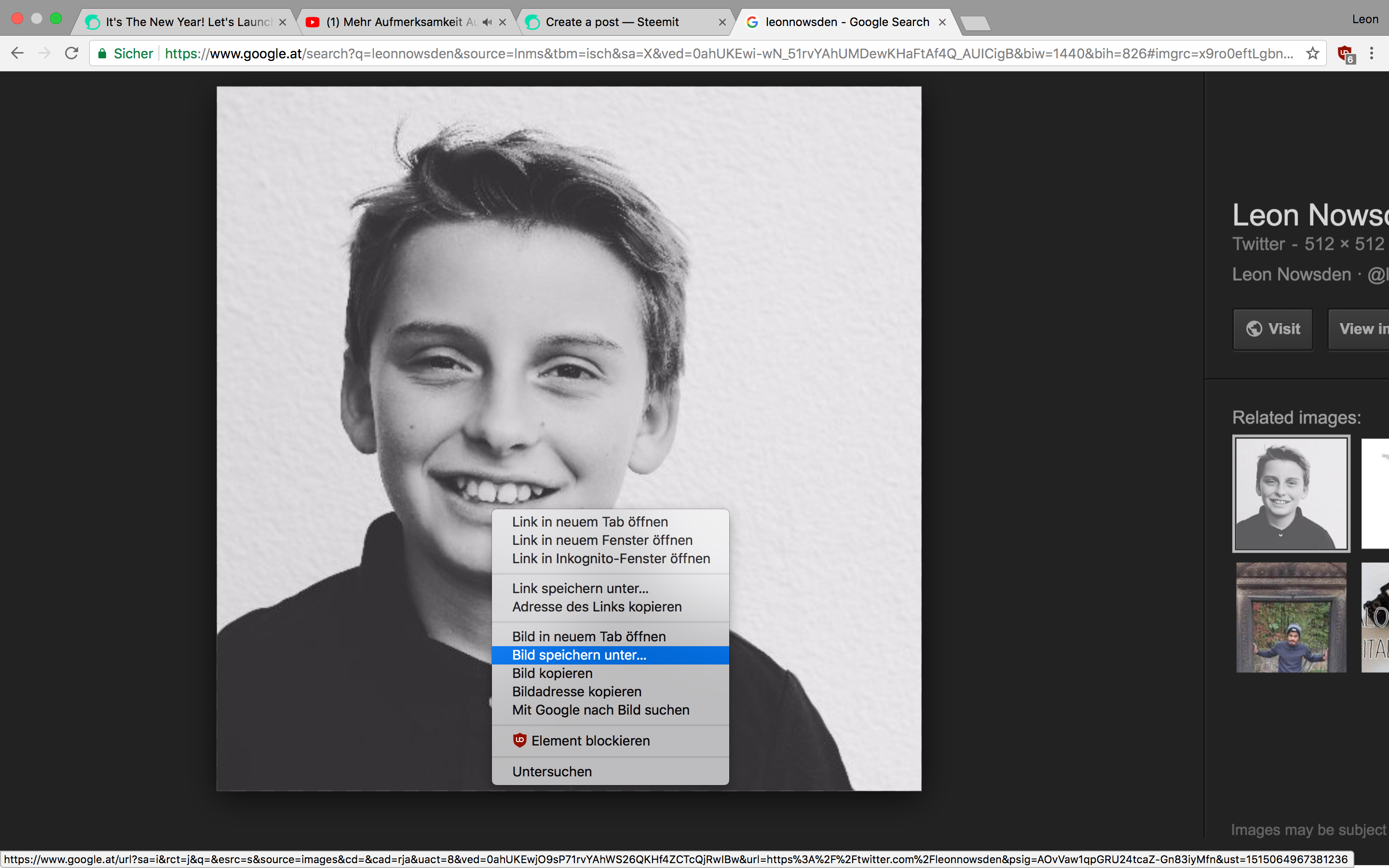Choose 'Bild kopieren' from context menu
This screenshot has width=1389, height=868.
click(610, 673)
